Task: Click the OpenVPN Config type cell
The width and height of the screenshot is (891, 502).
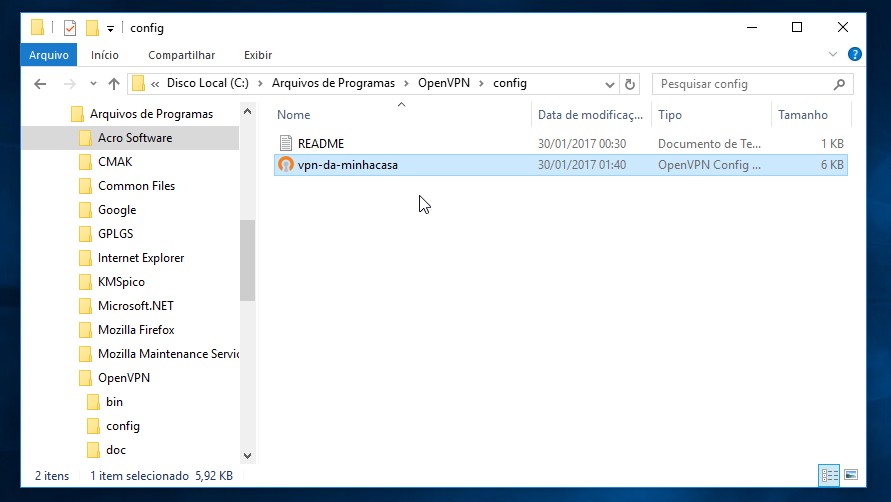Action: pos(709,165)
